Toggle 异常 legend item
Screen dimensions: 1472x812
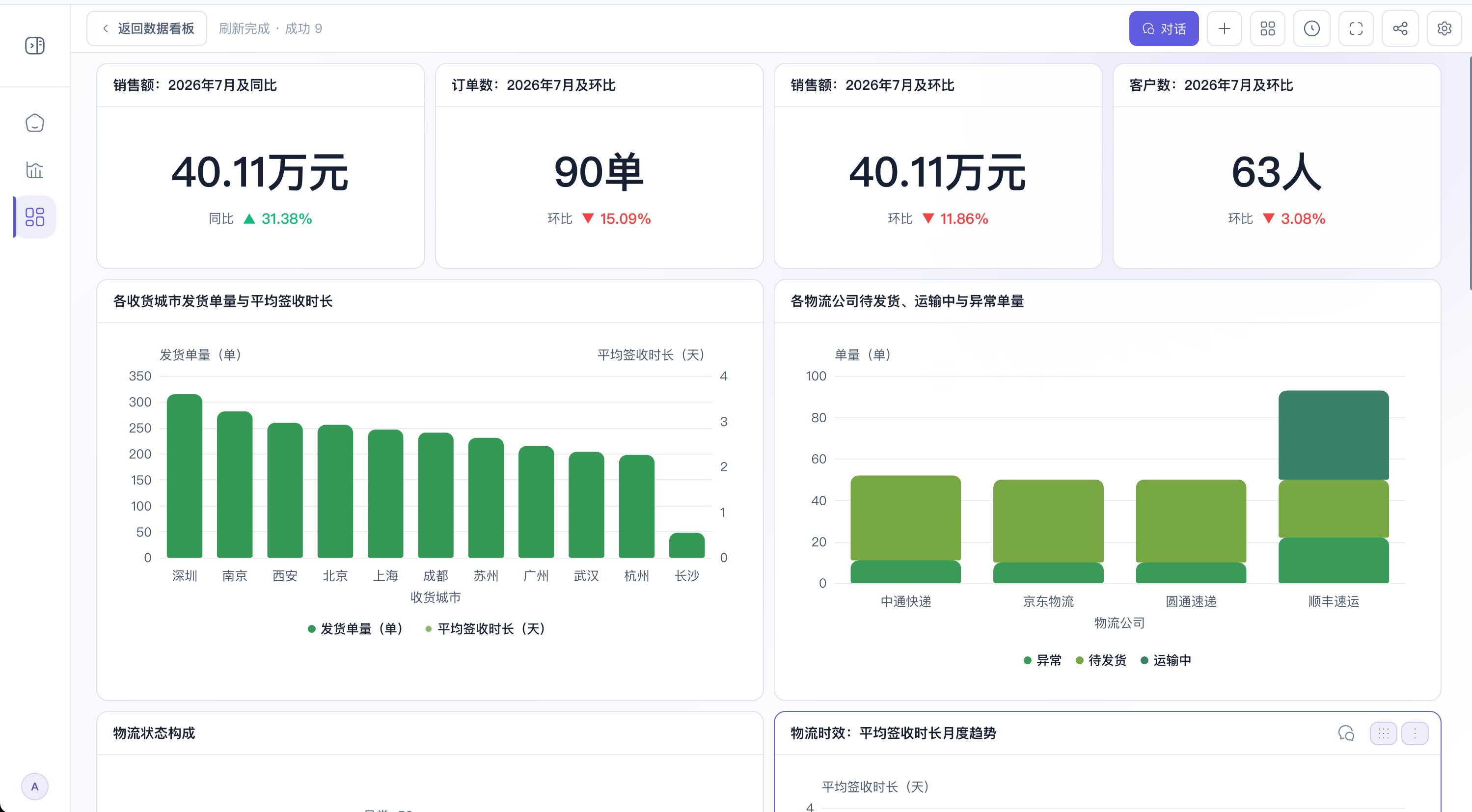click(1042, 660)
